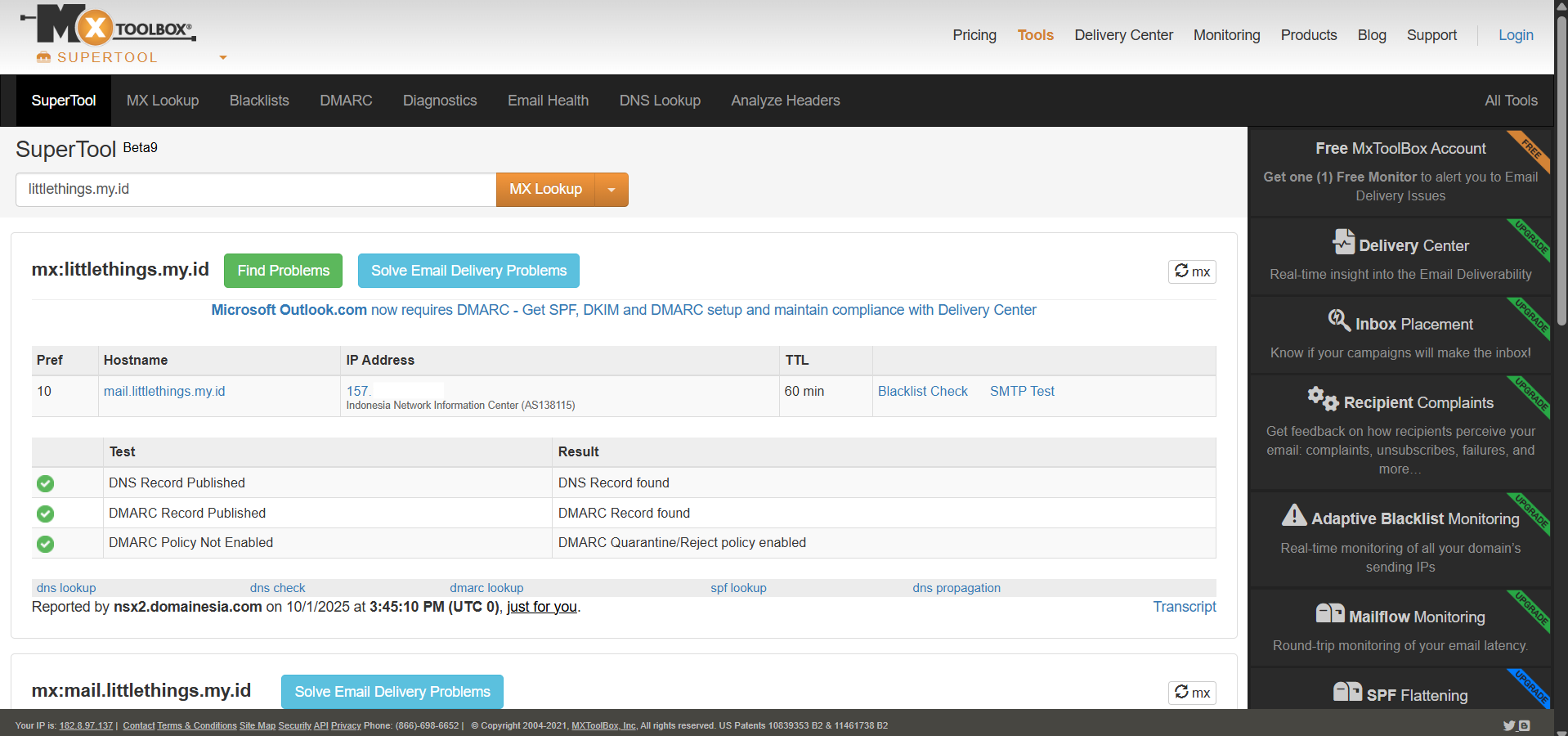
Task: Switch to the MX Lookup tab
Action: [163, 101]
